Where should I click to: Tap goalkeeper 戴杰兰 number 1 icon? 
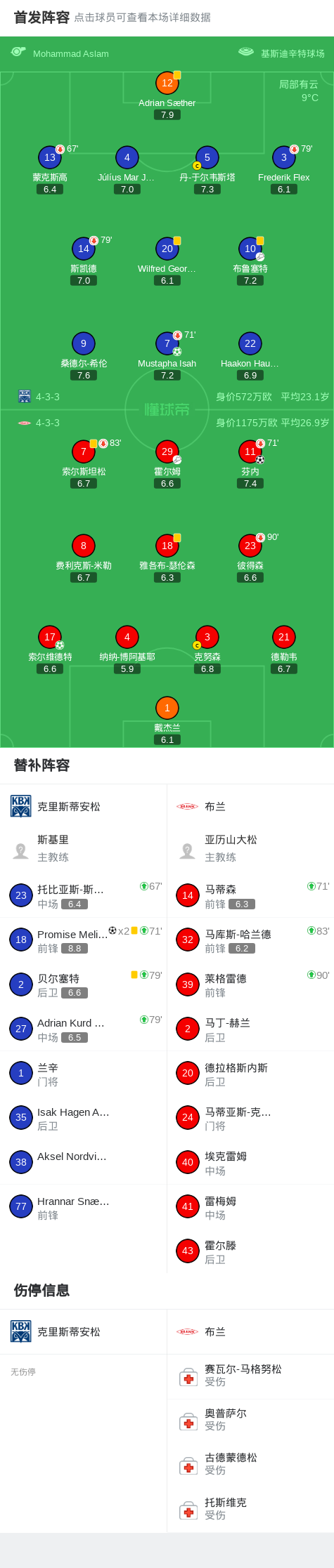pos(167,708)
